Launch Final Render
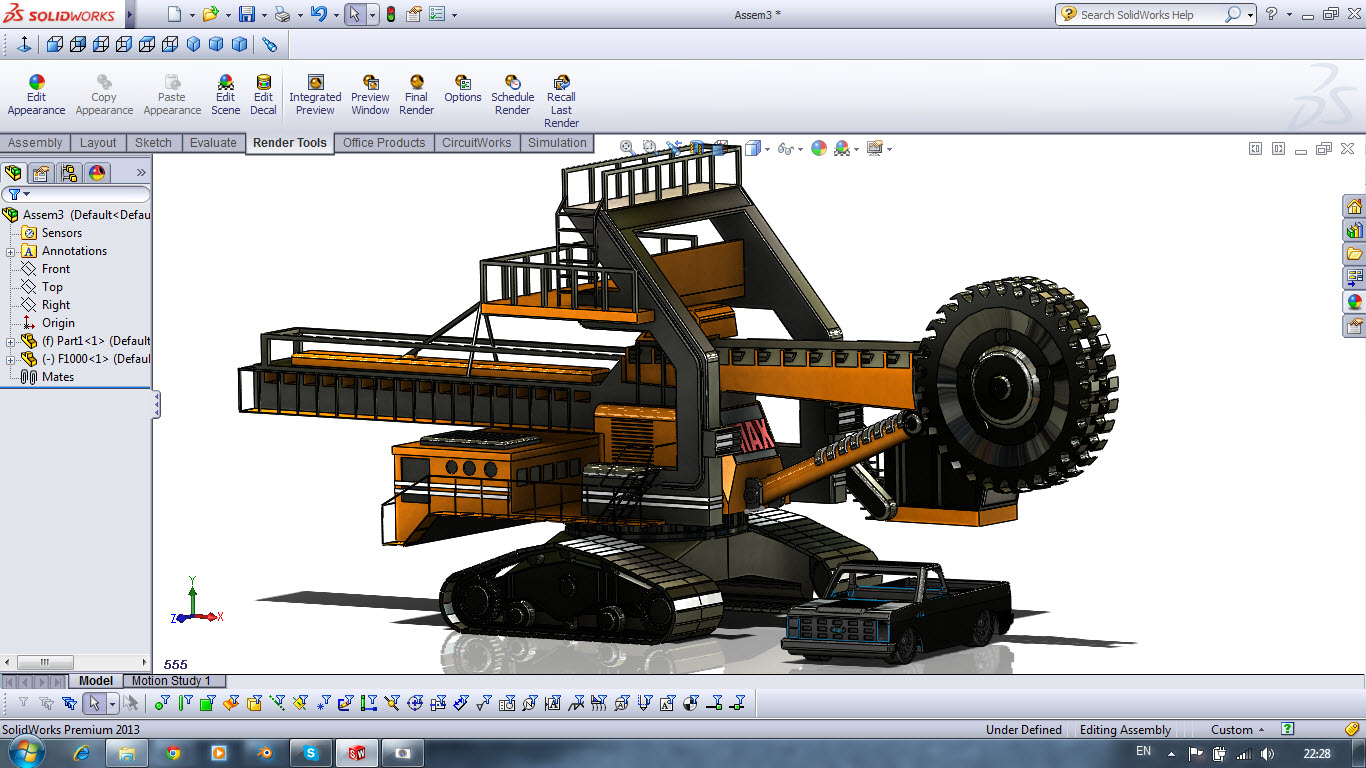This screenshot has height=768, width=1366. 416,95
